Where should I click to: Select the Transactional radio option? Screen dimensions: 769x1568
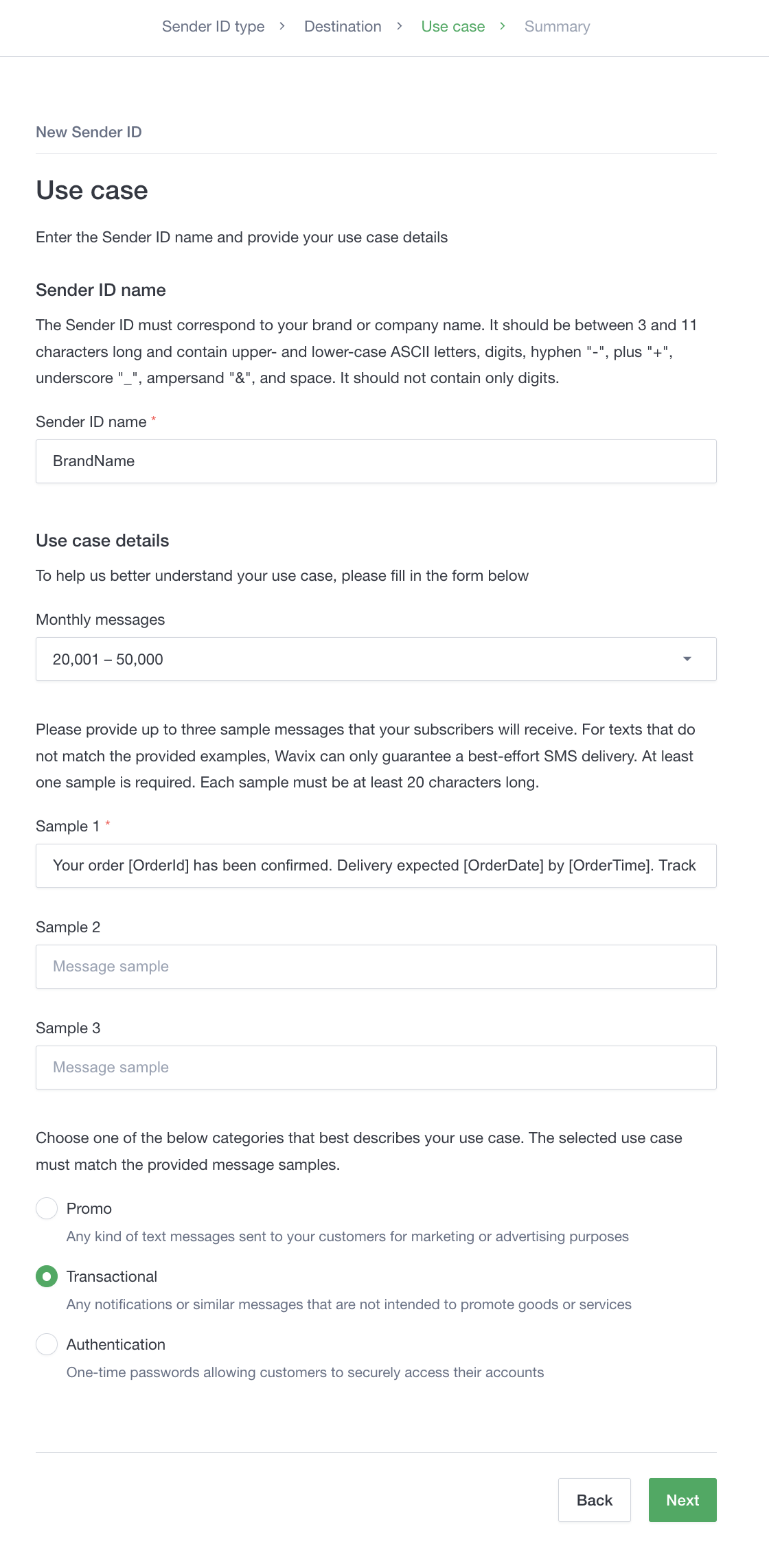47,1276
